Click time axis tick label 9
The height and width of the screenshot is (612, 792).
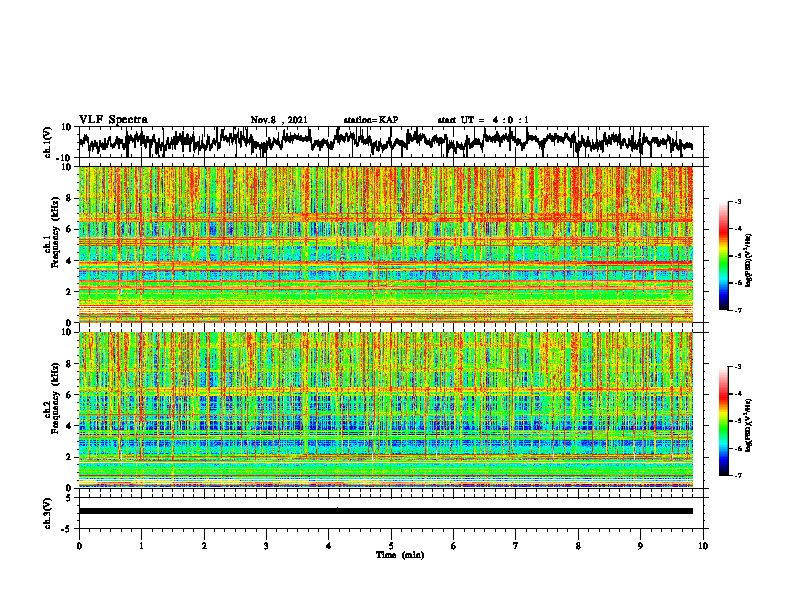tap(640, 546)
